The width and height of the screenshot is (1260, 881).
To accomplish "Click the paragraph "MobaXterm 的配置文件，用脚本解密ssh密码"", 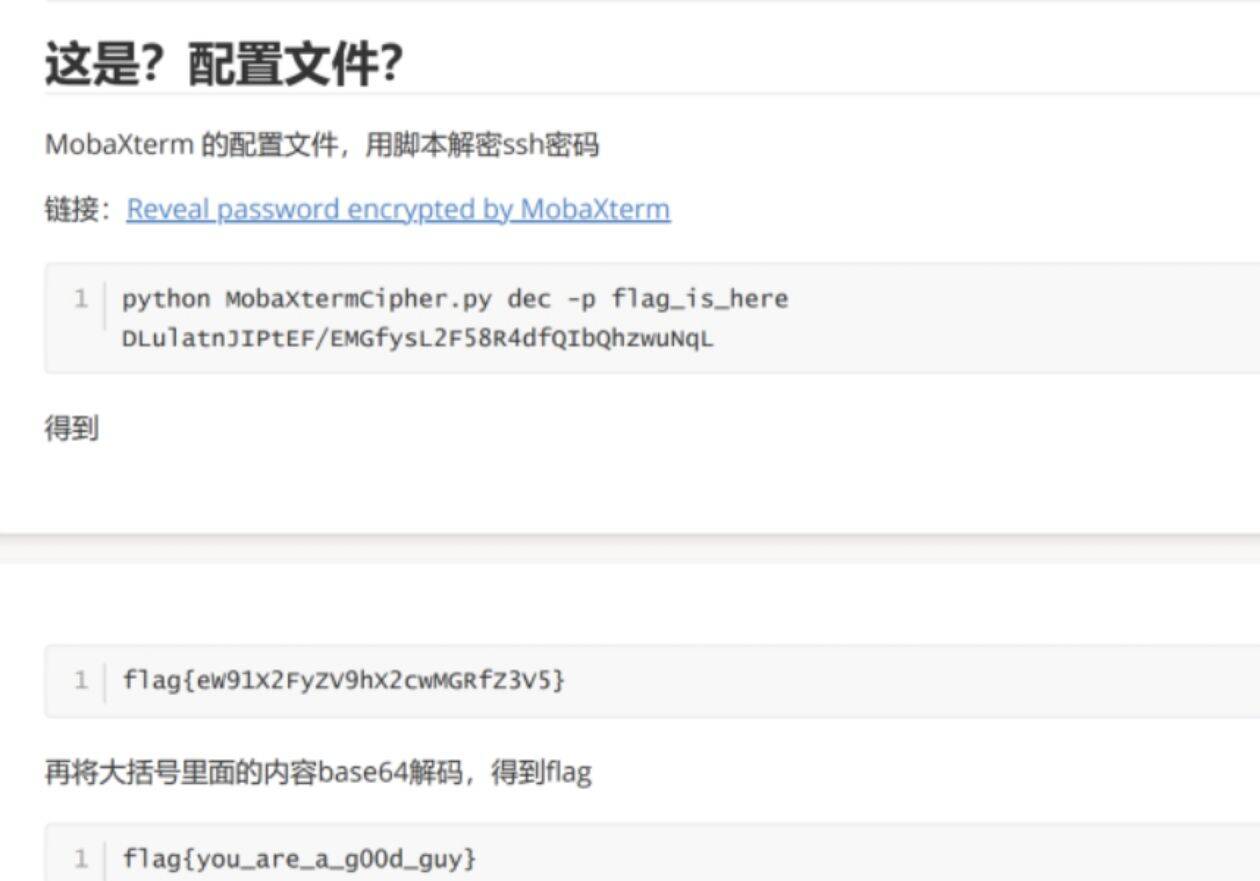I will pos(322,146).
